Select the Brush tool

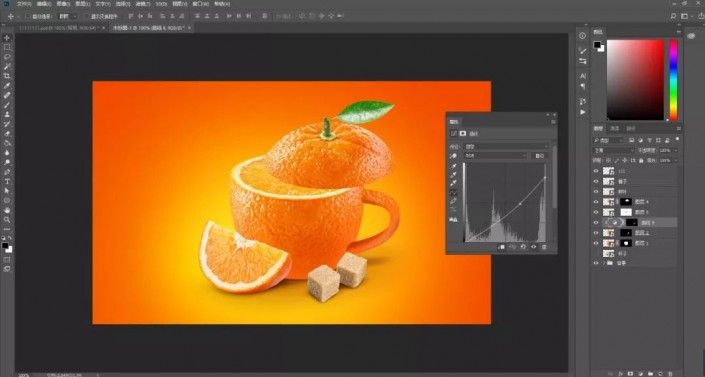click(7, 105)
